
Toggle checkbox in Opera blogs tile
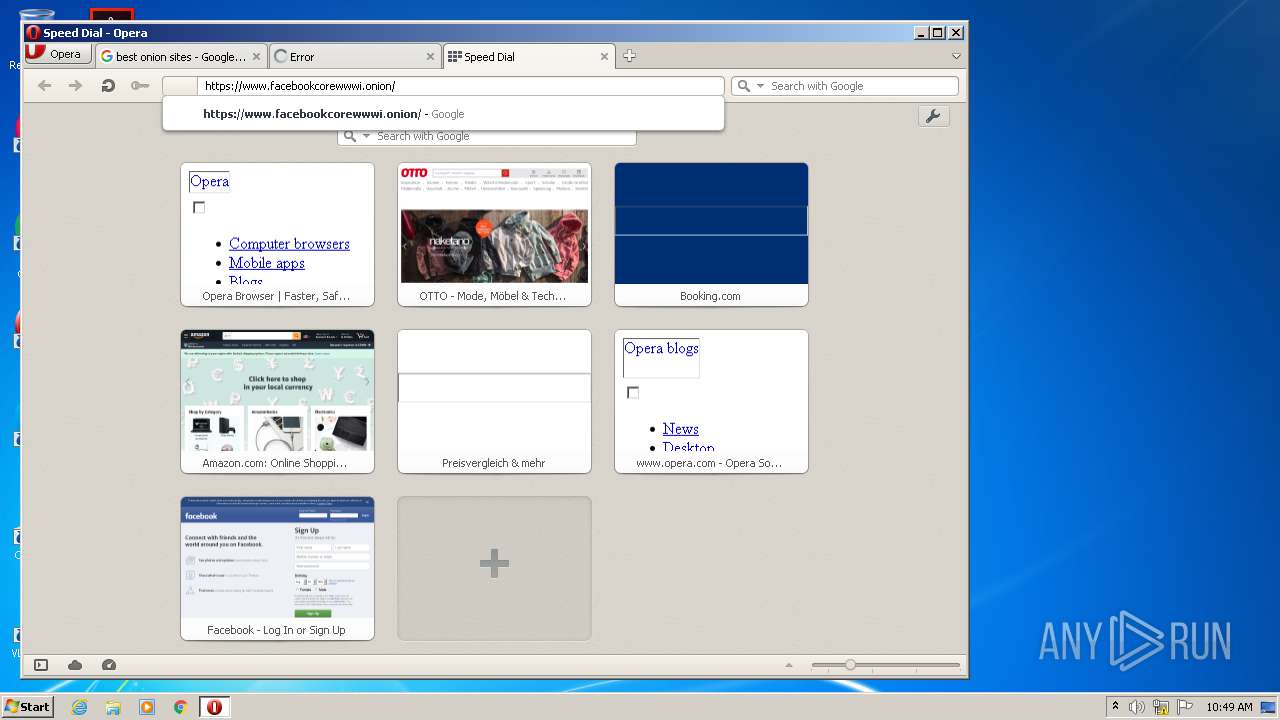click(633, 393)
